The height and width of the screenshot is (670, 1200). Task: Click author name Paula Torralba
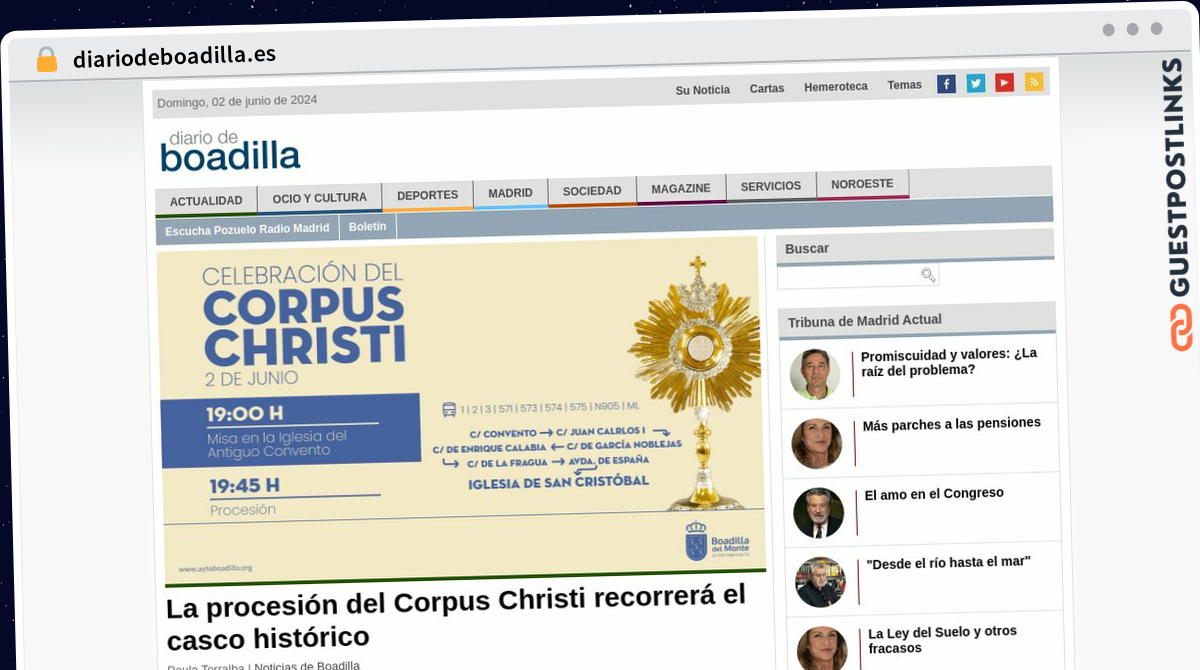206,666
